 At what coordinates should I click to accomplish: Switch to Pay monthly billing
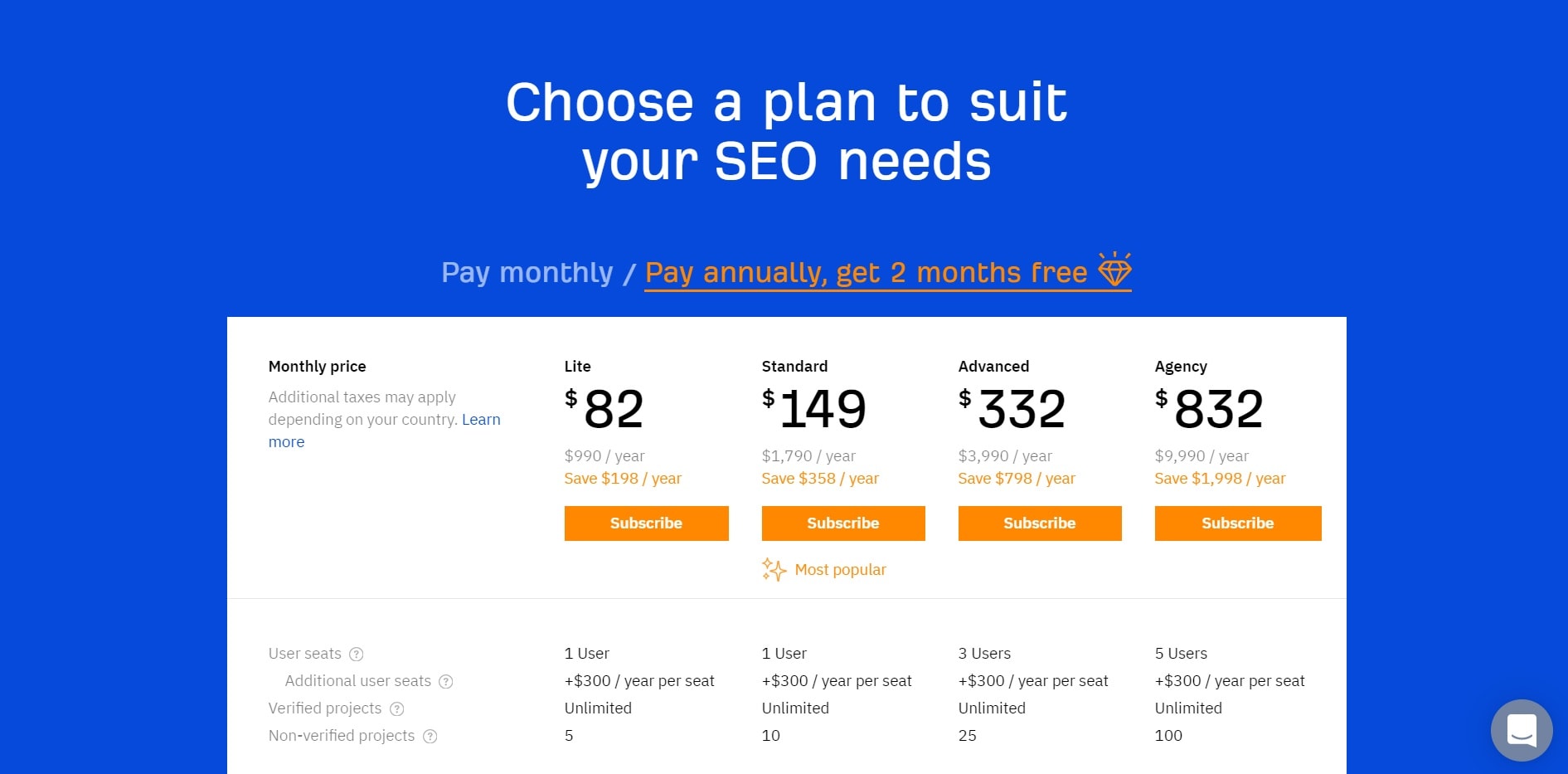point(527,272)
